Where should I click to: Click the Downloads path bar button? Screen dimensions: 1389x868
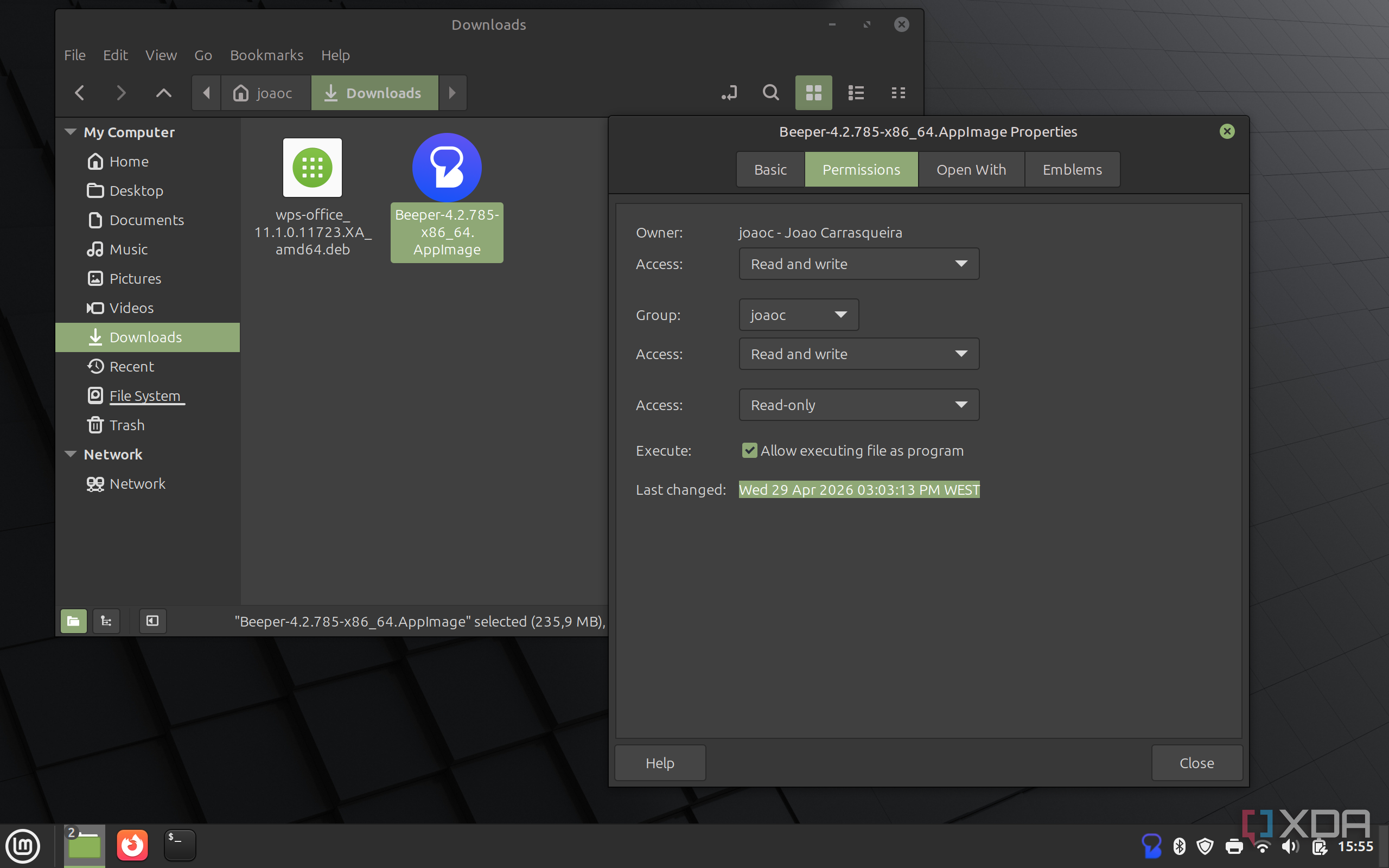coord(374,92)
